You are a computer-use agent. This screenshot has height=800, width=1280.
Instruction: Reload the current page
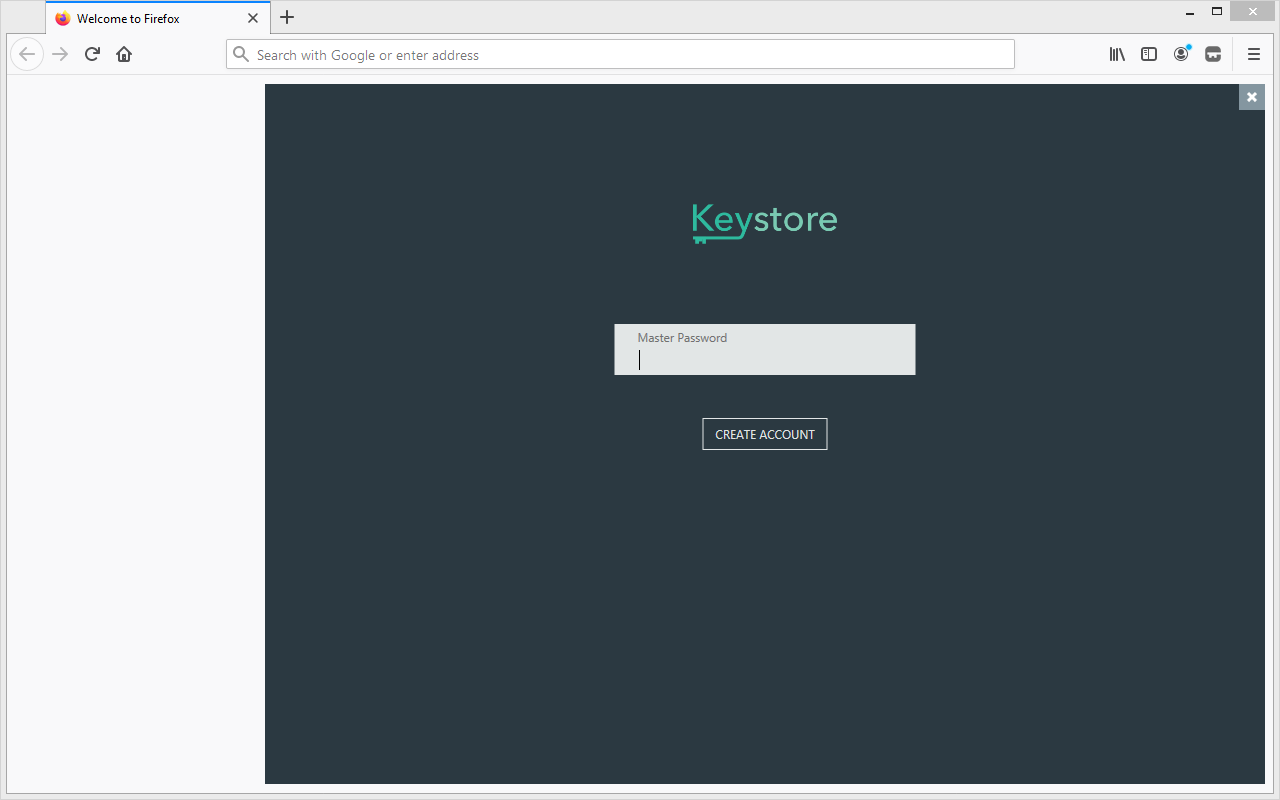(92, 54)
